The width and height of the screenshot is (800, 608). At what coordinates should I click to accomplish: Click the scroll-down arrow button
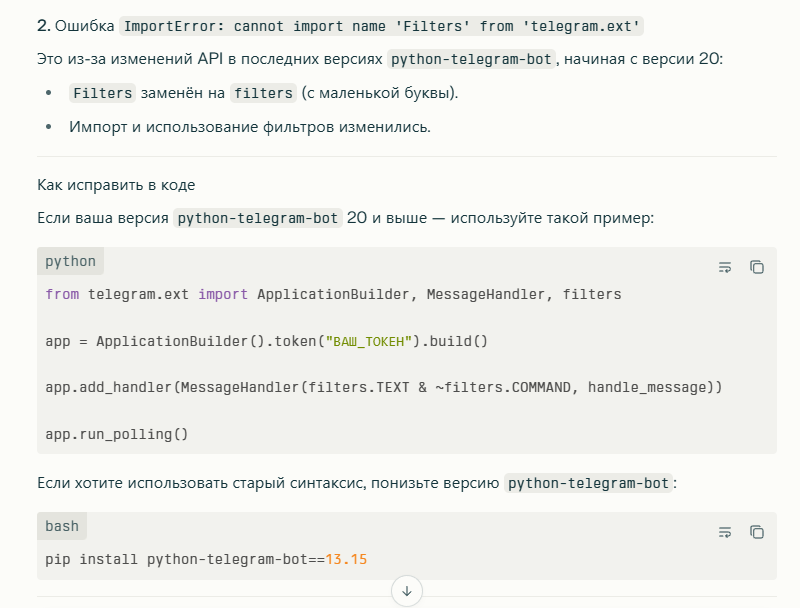point(407,591)
